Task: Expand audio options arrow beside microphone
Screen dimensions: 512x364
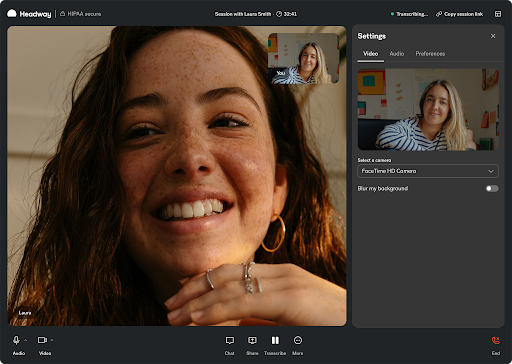Action: (x=26, y=340)
